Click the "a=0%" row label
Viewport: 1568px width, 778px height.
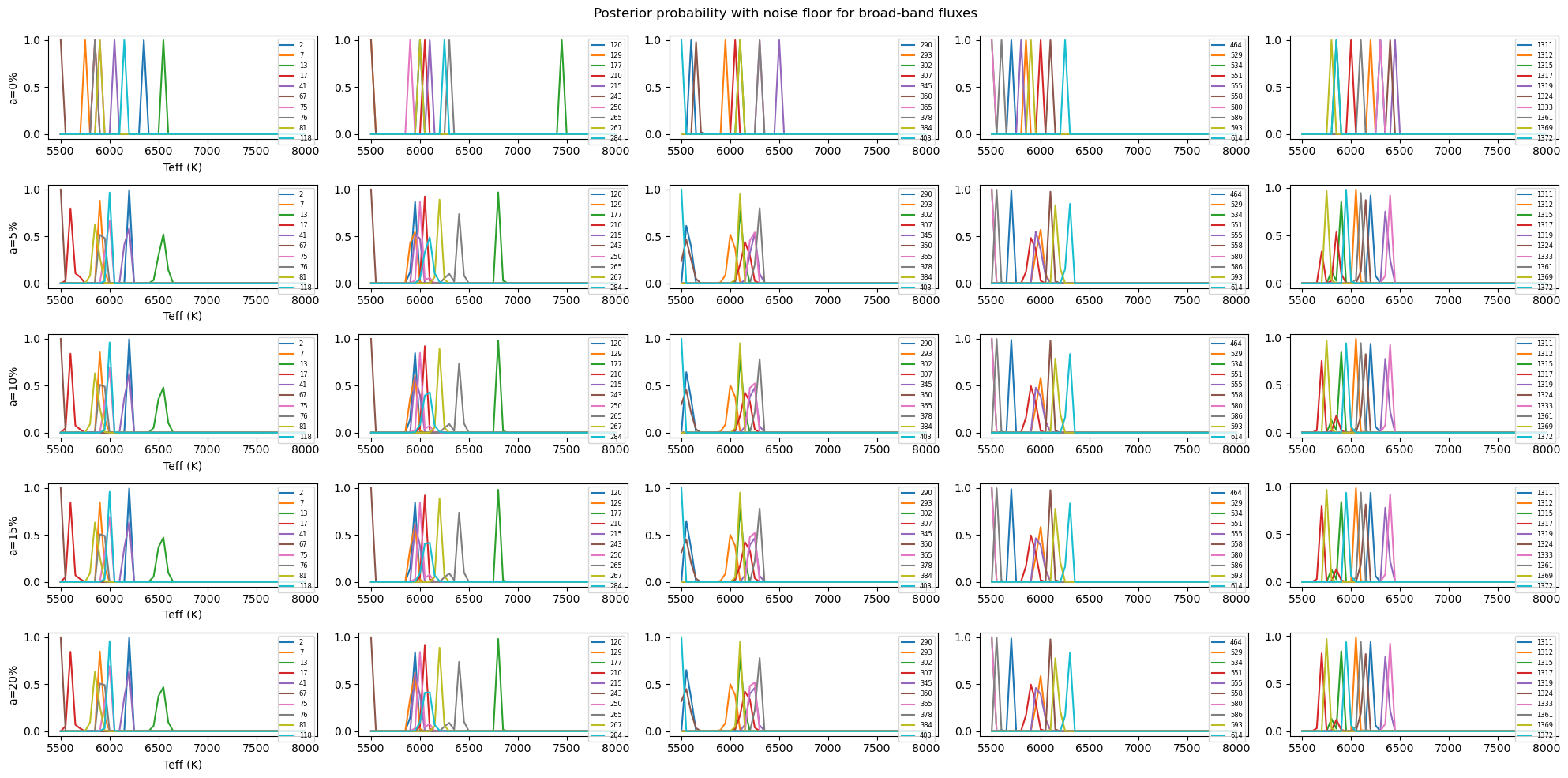[13, 87]
